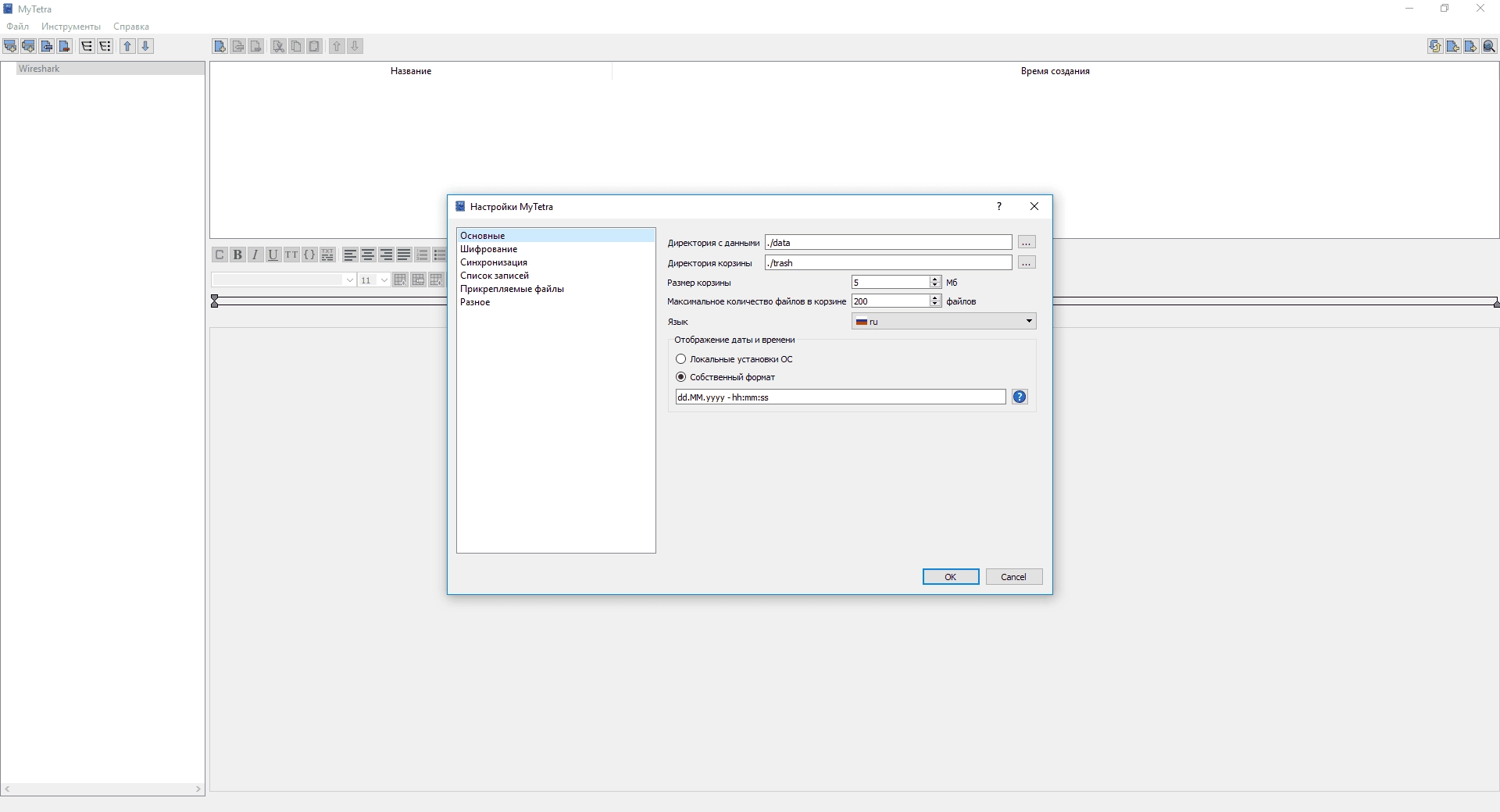This screenshot has width=1500, height=812.
Task: Confirm settings with OK button
Action: pyautogui.click(x=951, y=576)
